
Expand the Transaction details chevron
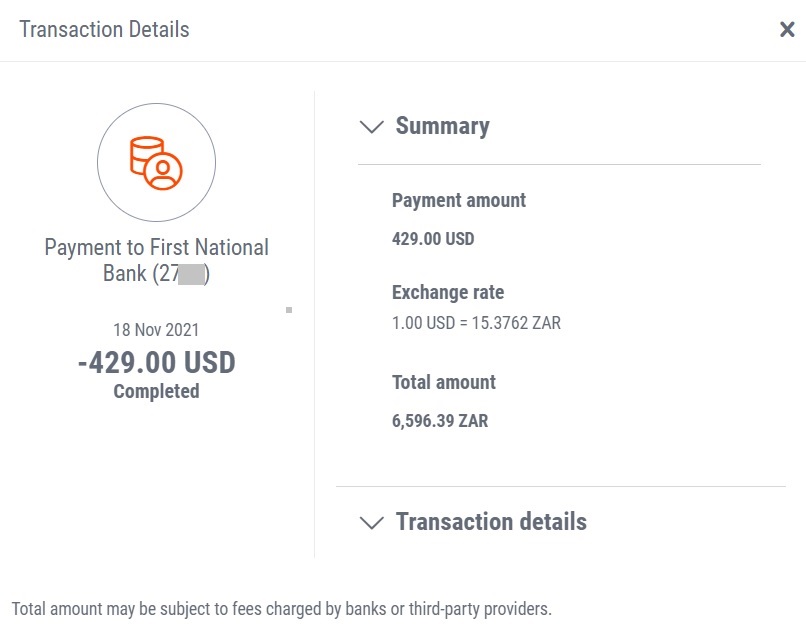(371, 523)
